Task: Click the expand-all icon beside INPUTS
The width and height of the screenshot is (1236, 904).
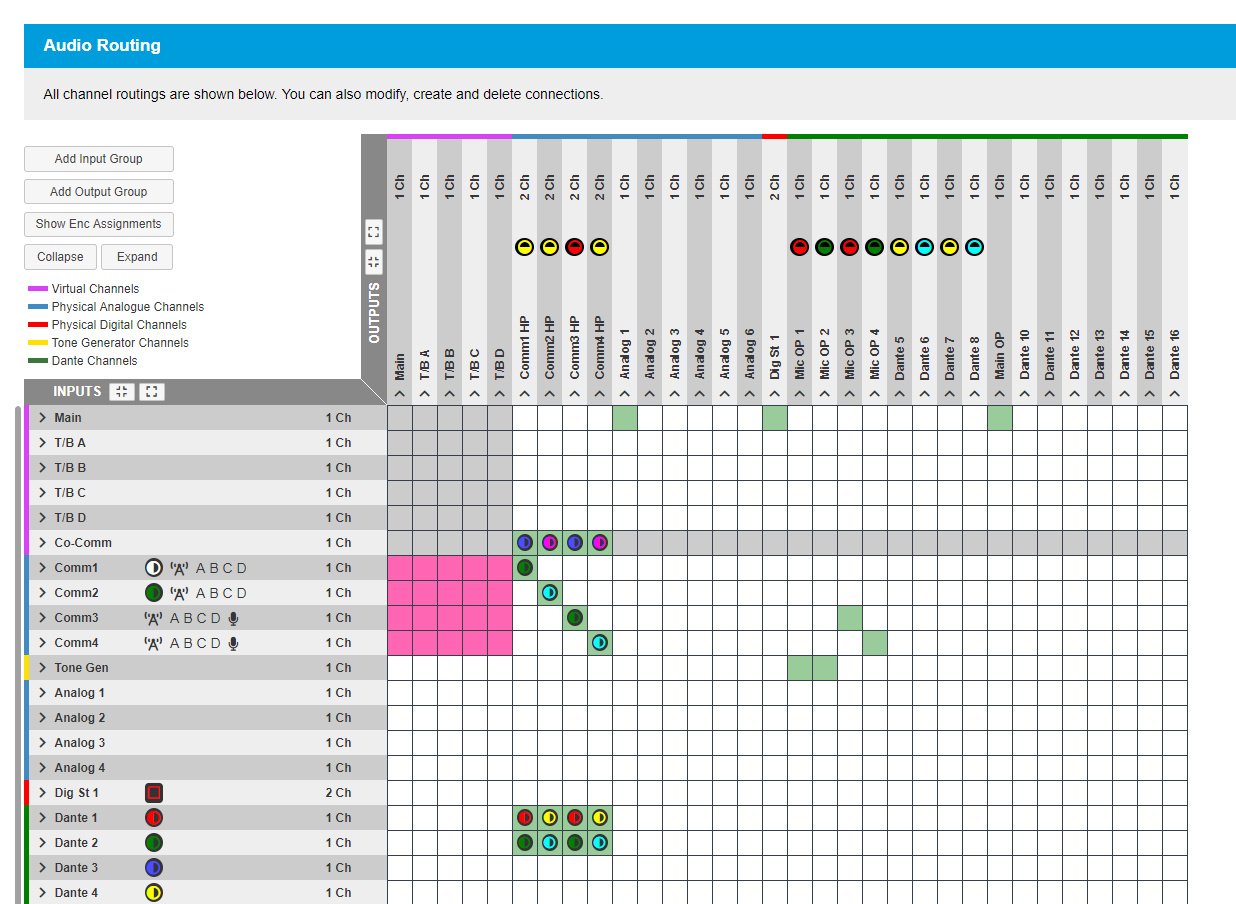Action: pos(151,392)
